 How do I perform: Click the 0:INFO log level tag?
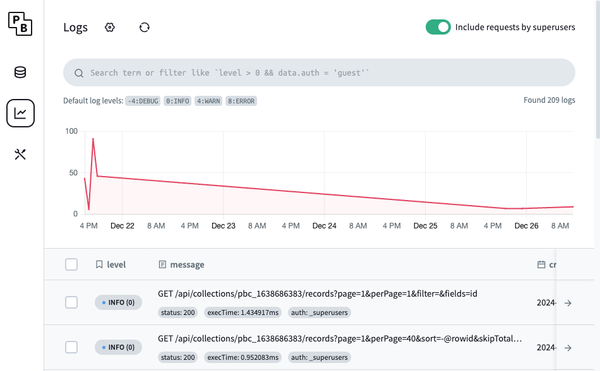click(x=178, y=101)
